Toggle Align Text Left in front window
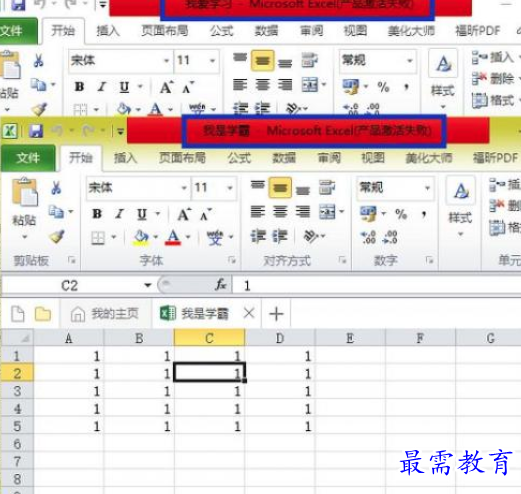 click(258, 212)
